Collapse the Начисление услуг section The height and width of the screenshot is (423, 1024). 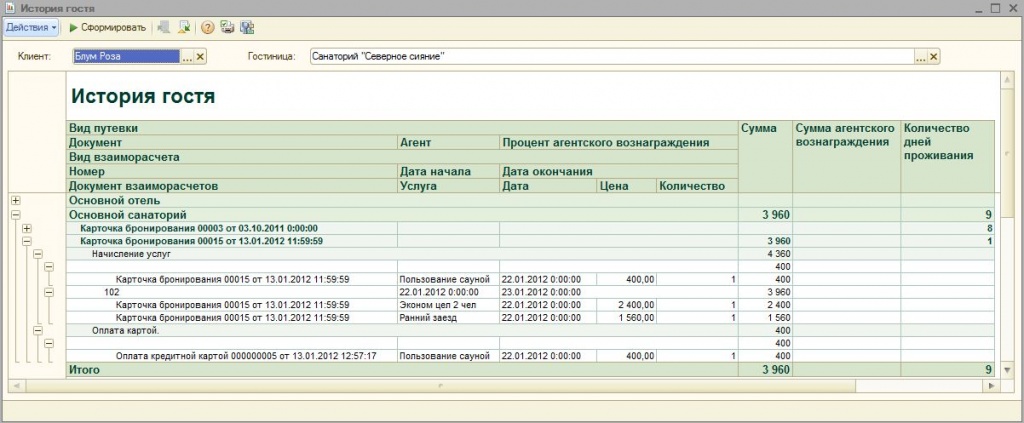coord(38,254)
